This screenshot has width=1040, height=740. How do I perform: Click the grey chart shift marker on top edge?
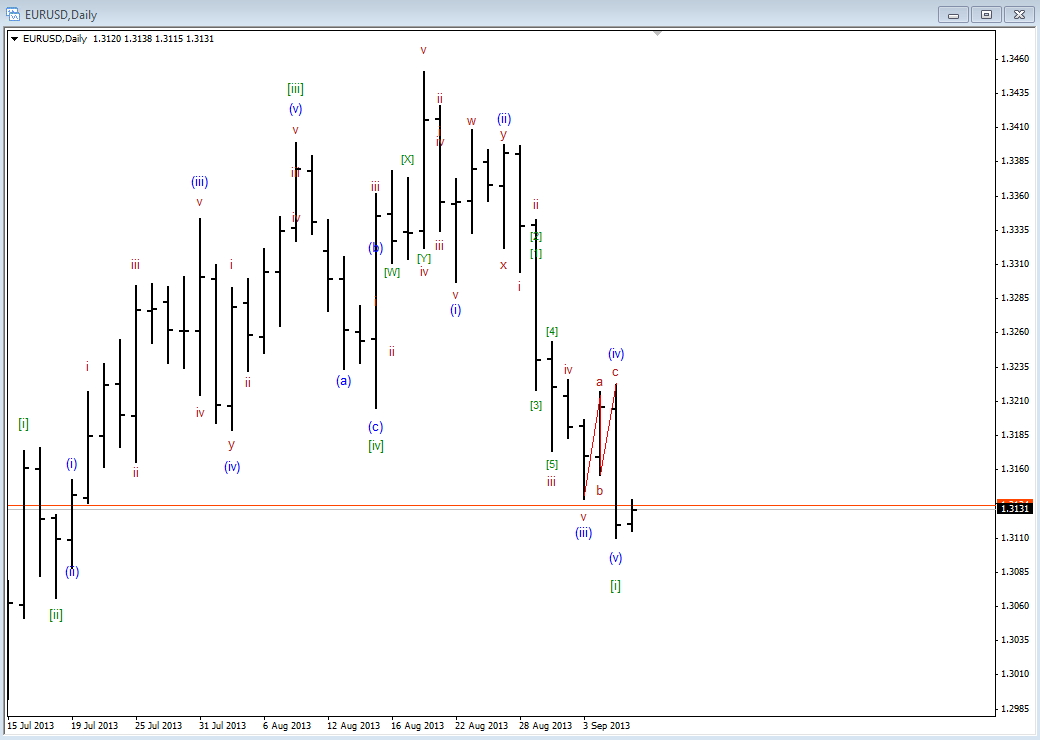(x=657, y=32)
